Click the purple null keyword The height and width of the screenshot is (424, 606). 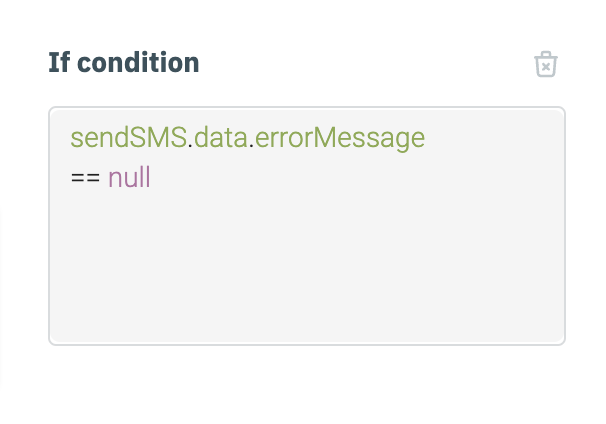click(129, 179)
